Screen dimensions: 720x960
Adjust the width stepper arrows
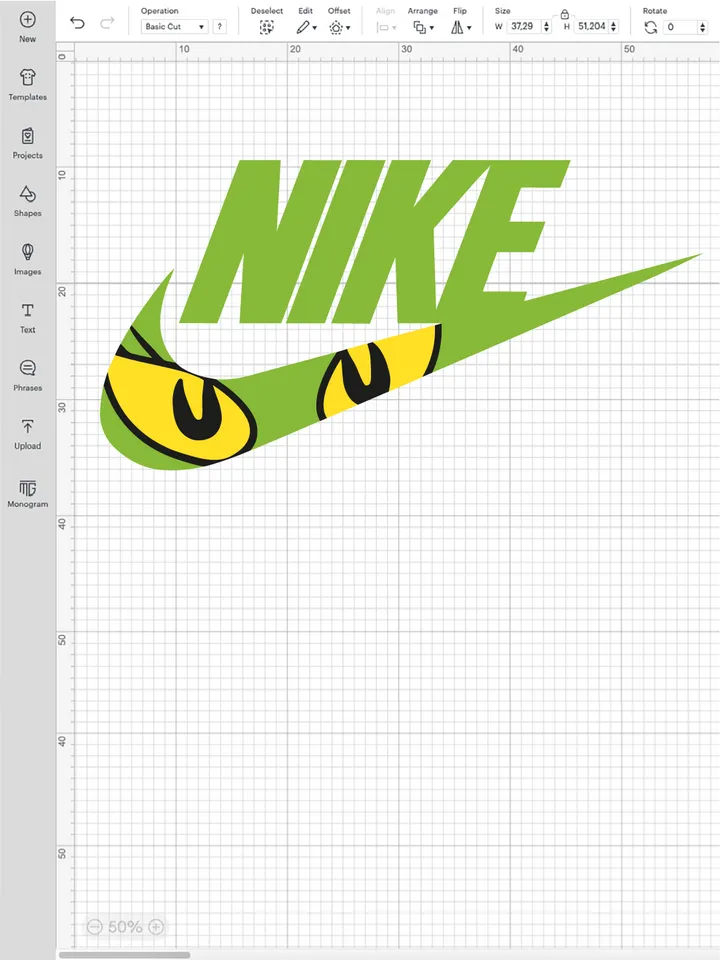(547, 26)
